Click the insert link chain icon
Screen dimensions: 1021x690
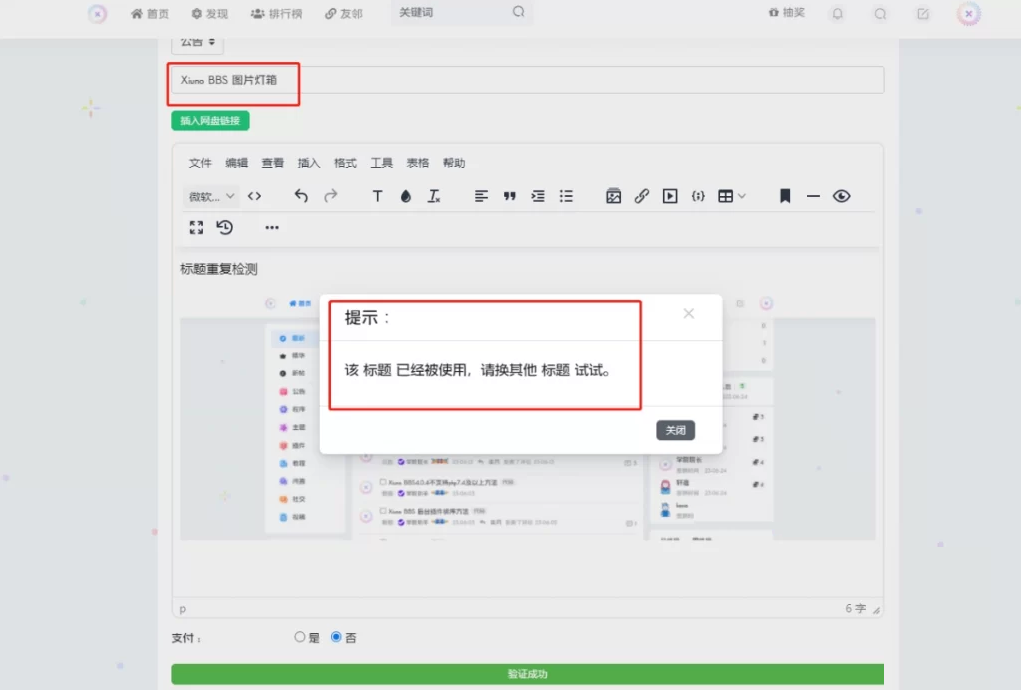(x=642, y=196)
